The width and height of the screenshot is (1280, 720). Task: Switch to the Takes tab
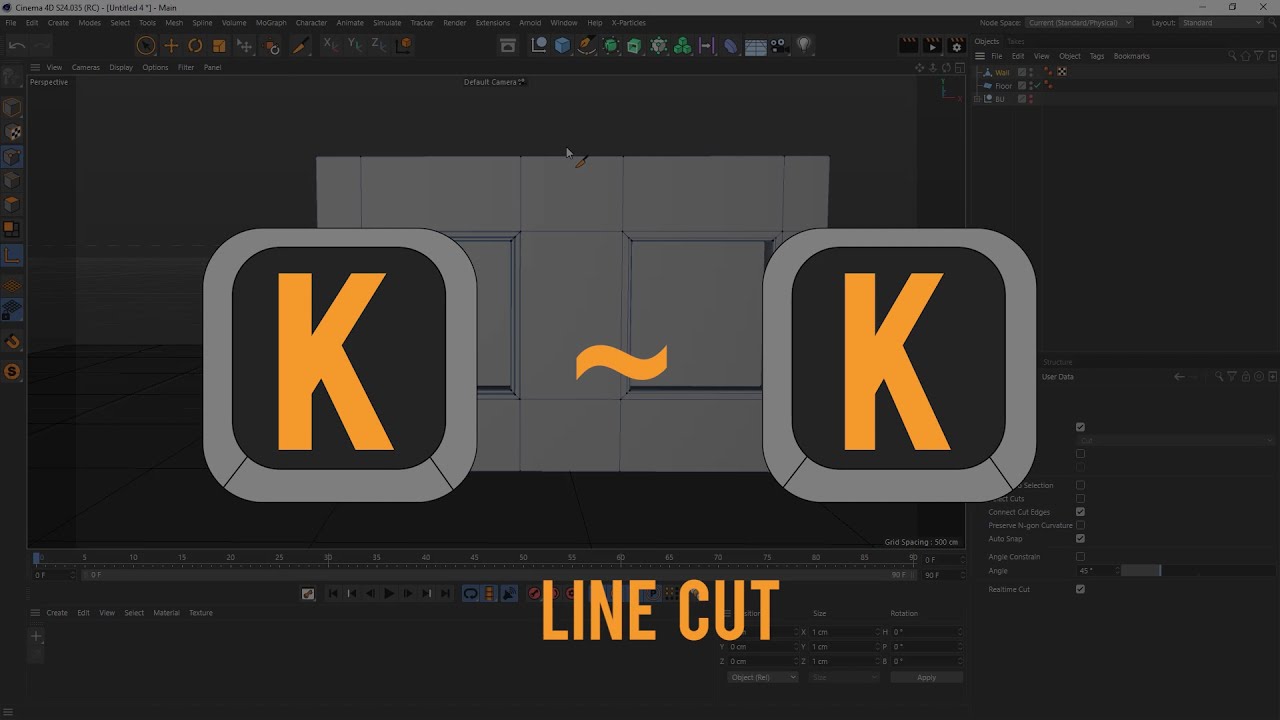[1015, 41]
